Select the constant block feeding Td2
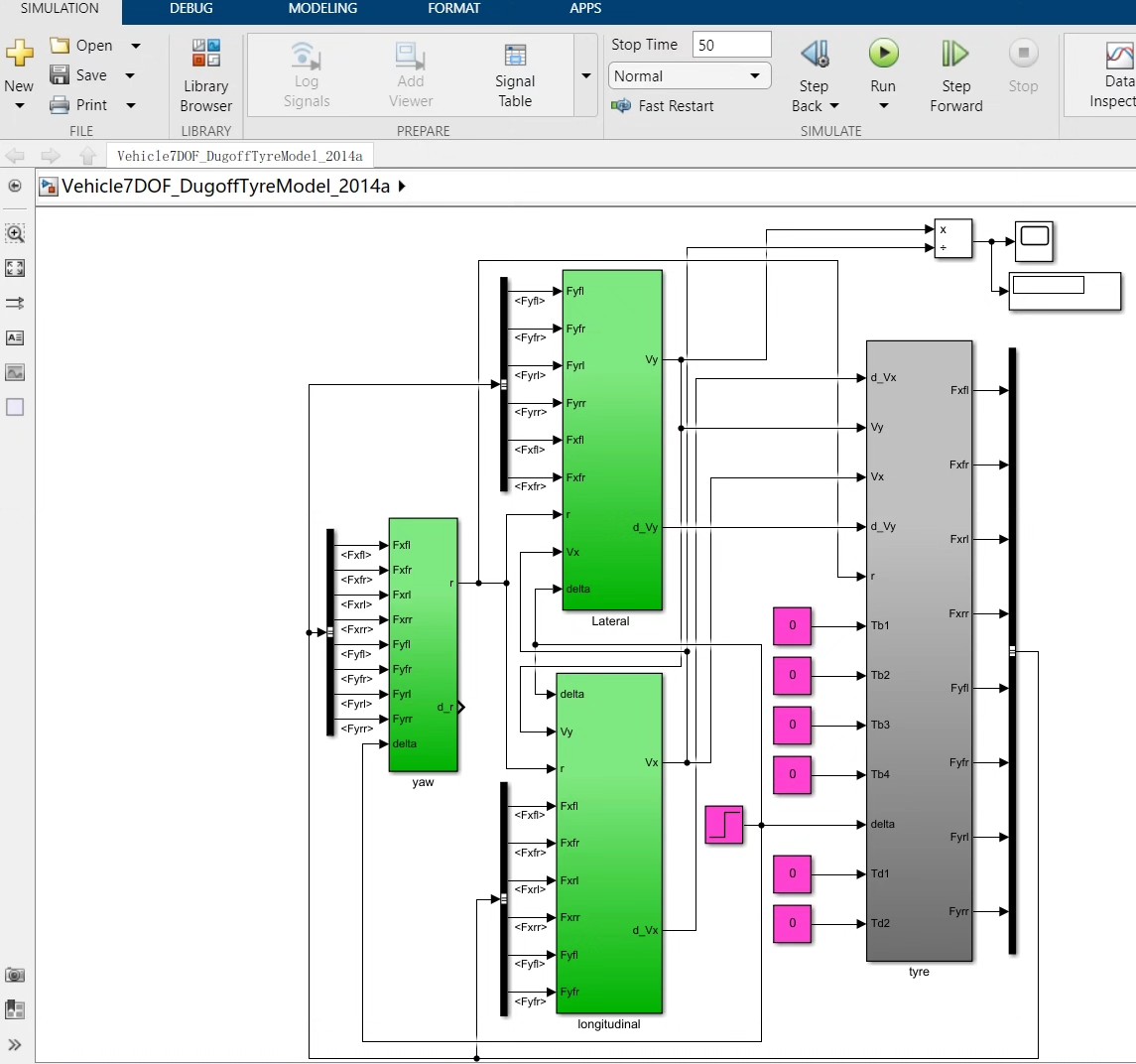The image size is (1136, 1064). pyautogui.click(x=792, y=923)
